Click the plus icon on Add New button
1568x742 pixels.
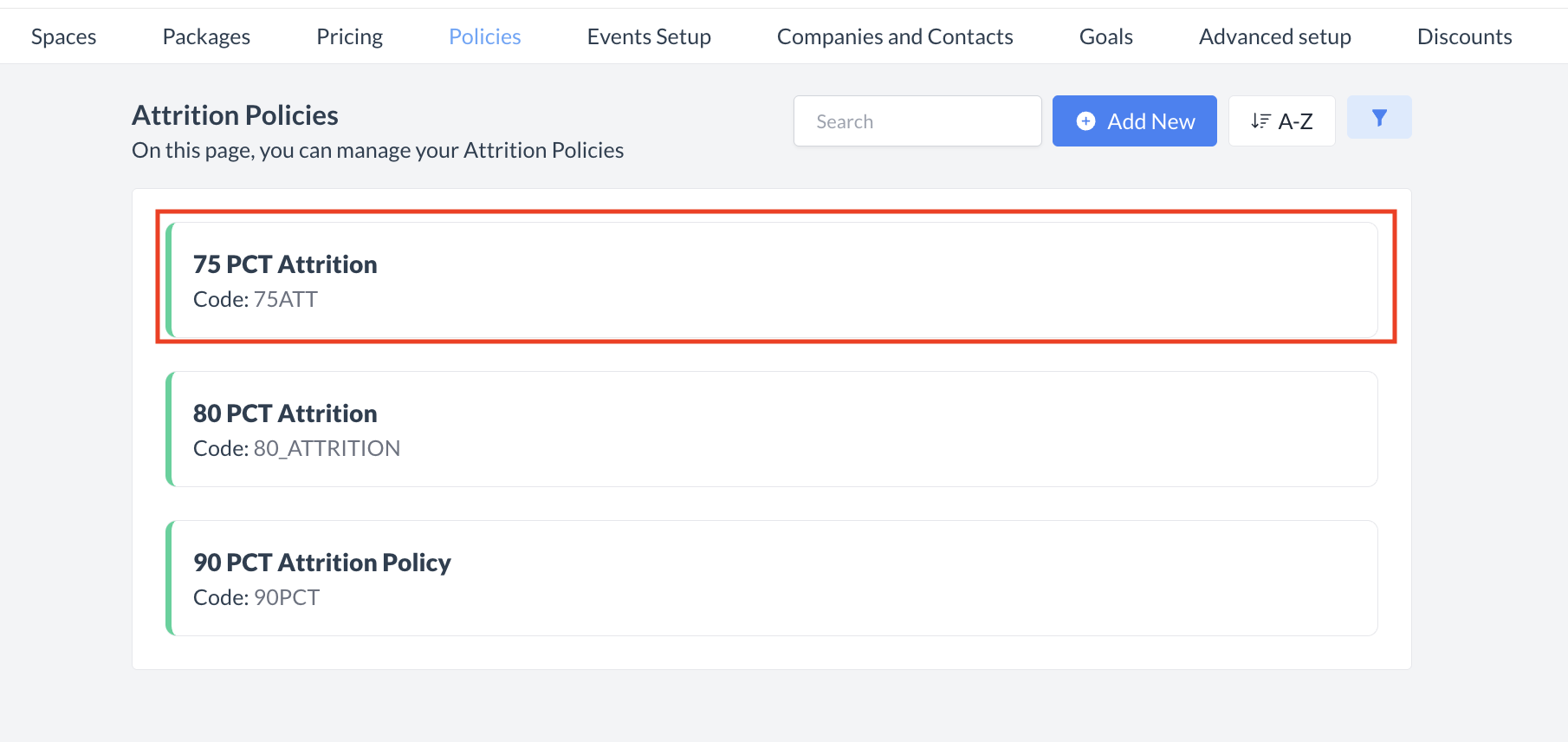point(1085,120)
